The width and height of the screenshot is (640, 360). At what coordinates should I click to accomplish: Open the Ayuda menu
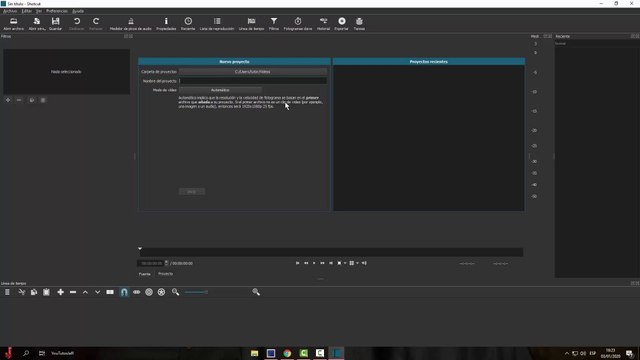[x=78, y=11]
